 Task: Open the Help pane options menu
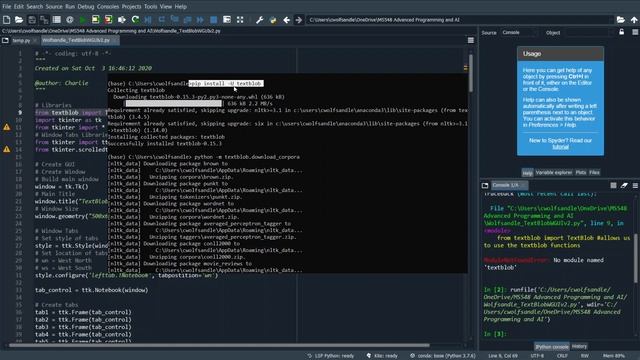point(635,32)
